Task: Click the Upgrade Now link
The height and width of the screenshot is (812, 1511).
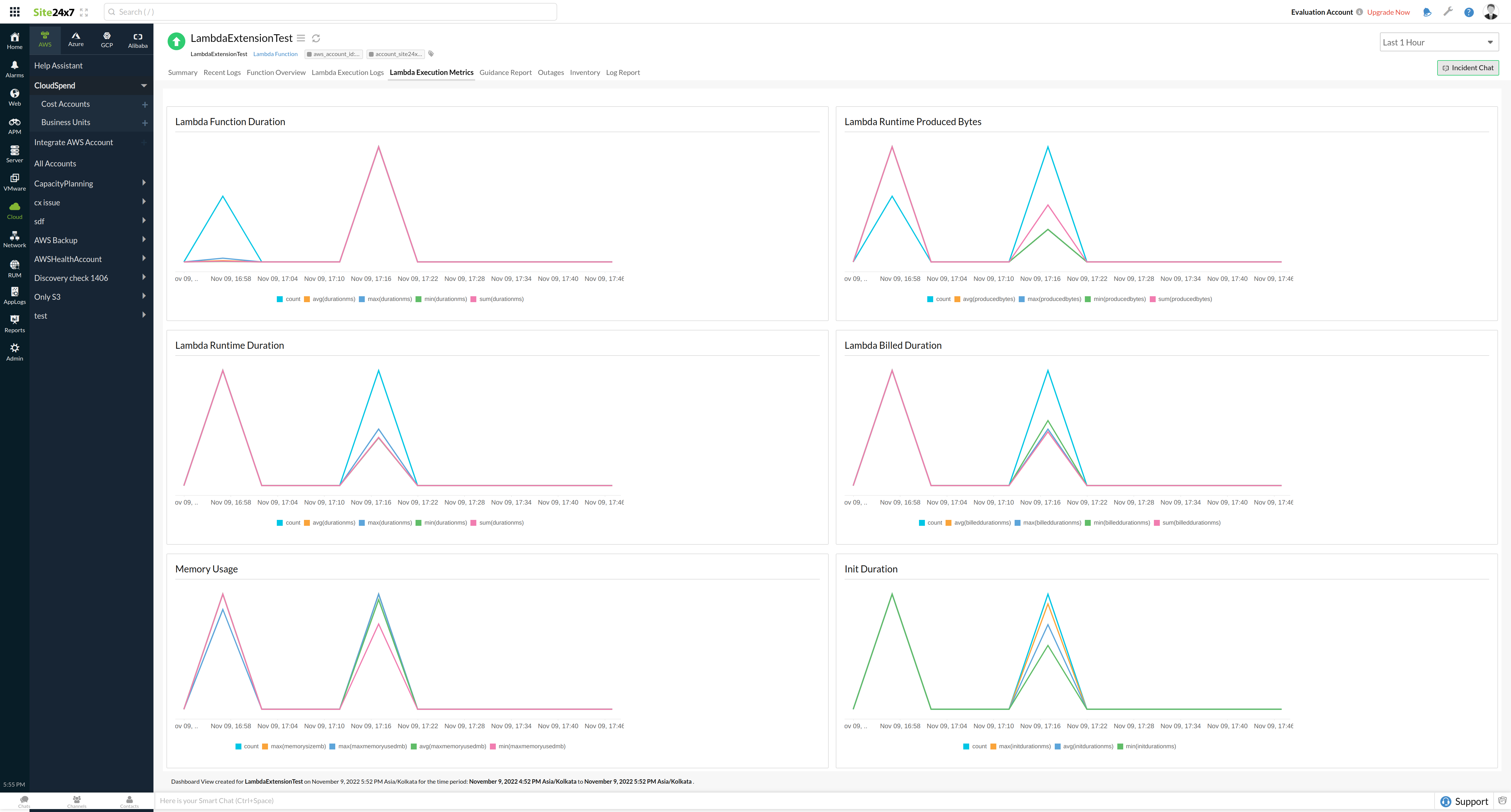Action: click(1388, 12)
